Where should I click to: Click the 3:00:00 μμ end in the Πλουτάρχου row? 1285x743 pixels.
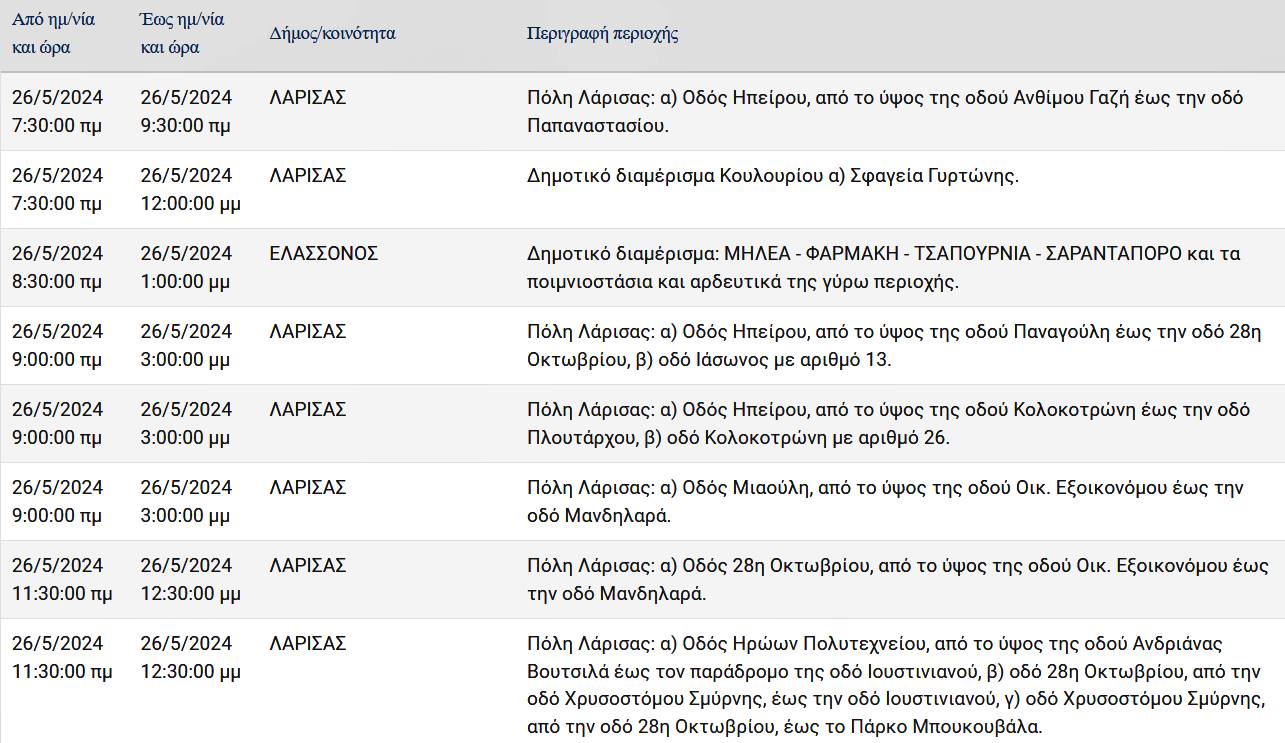pos(186,423)
